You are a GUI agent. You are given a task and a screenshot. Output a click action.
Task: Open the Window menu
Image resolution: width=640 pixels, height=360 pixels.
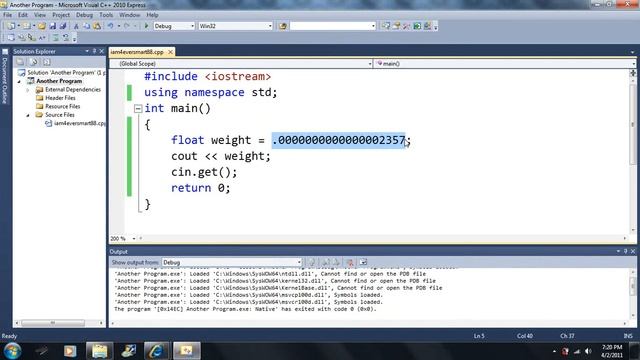(130, 15)
